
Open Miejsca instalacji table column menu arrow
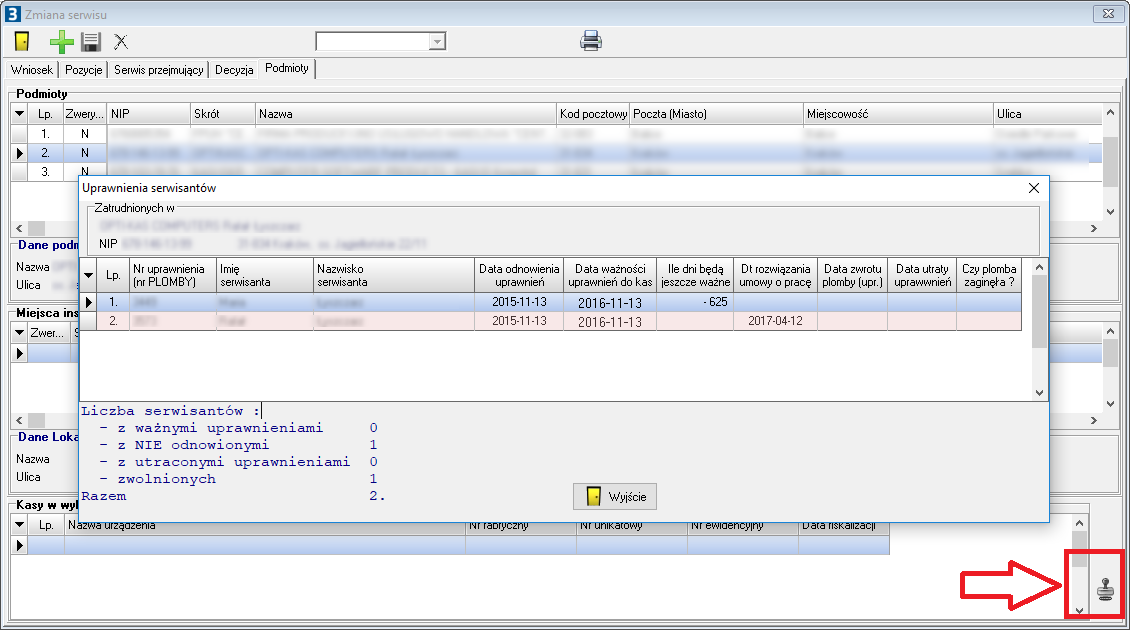(19, 333)
